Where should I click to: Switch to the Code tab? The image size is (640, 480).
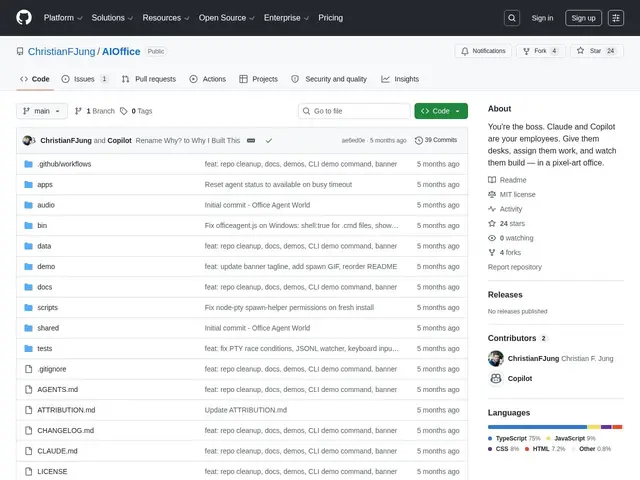35,79
